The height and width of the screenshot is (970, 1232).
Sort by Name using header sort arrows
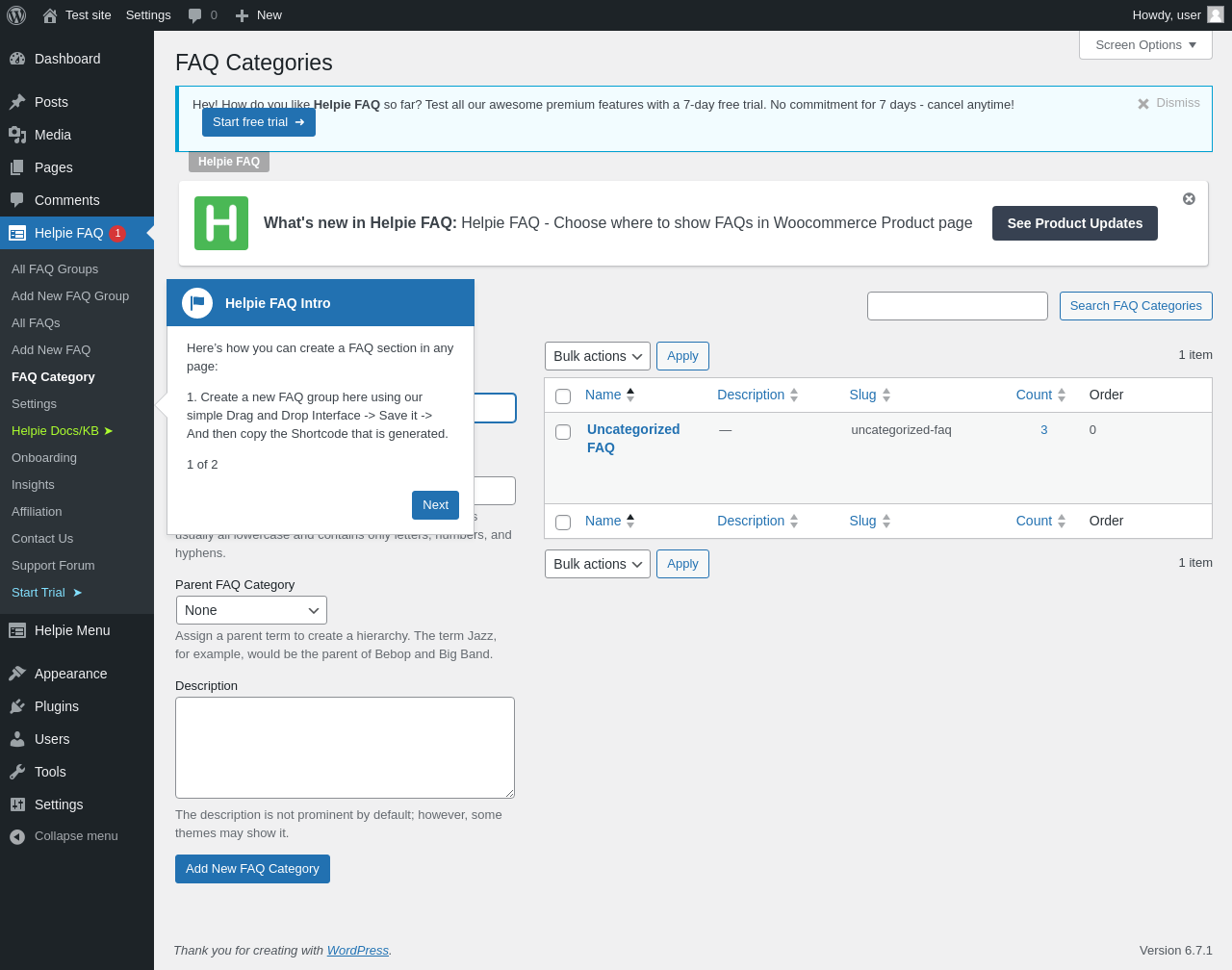tap(630, 395)
